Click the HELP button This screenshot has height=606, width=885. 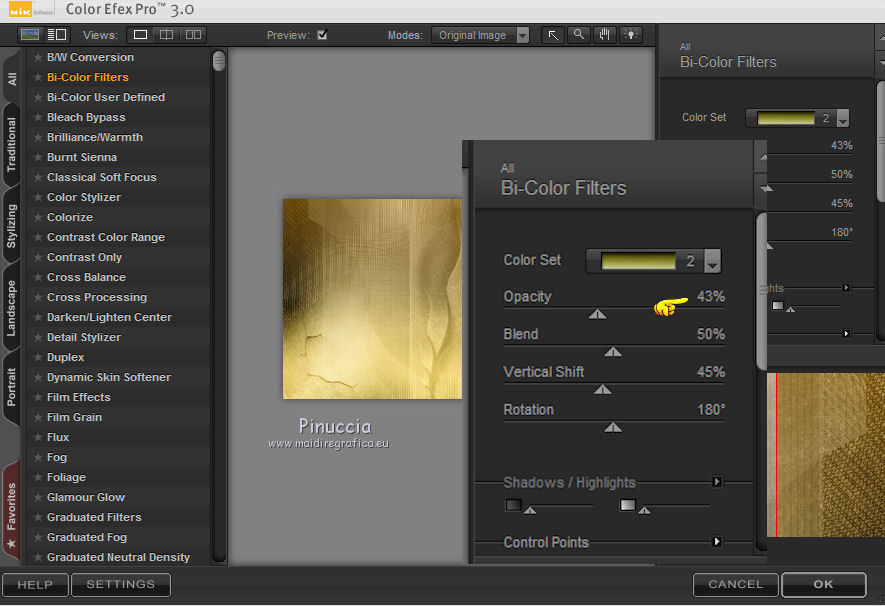click(35, 585)
